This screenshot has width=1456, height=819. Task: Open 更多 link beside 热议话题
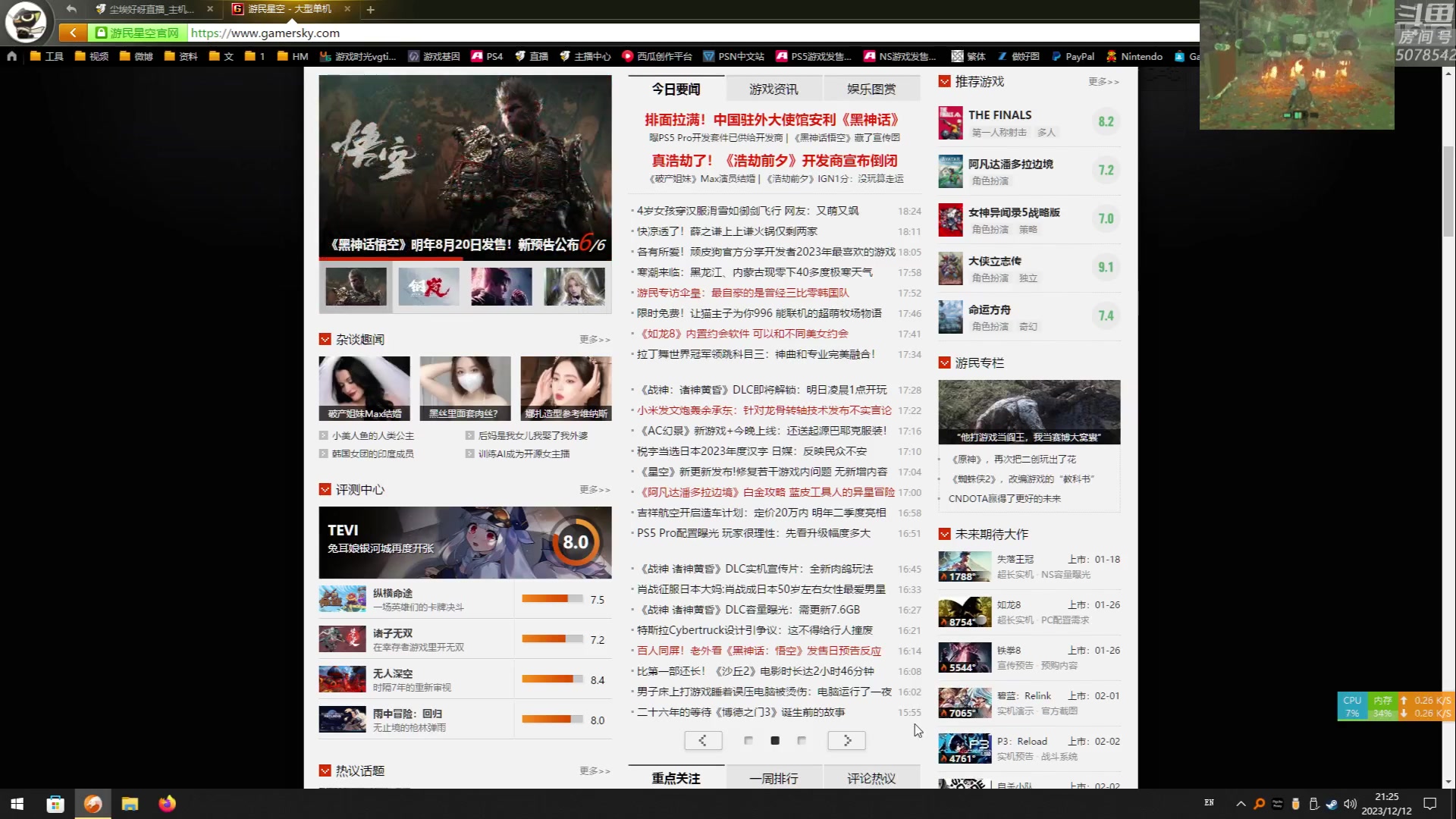595,771
